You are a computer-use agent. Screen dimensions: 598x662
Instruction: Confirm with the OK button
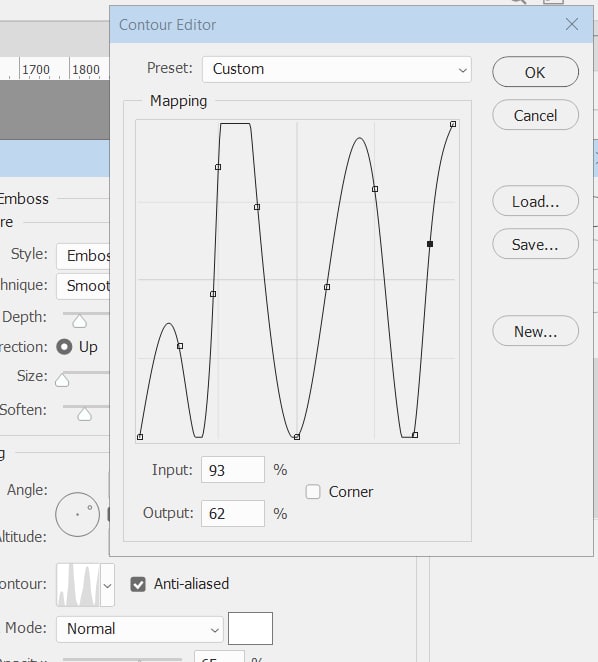[x=535, y=72]
